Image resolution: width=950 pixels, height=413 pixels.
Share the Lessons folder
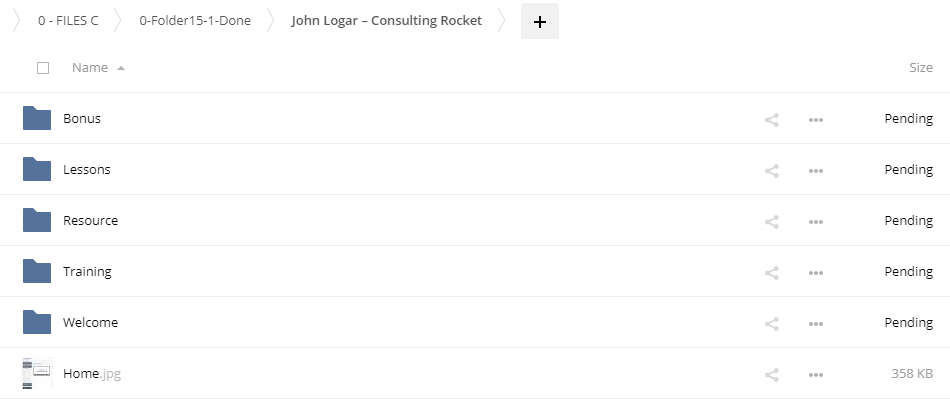(x=771, y=170)
